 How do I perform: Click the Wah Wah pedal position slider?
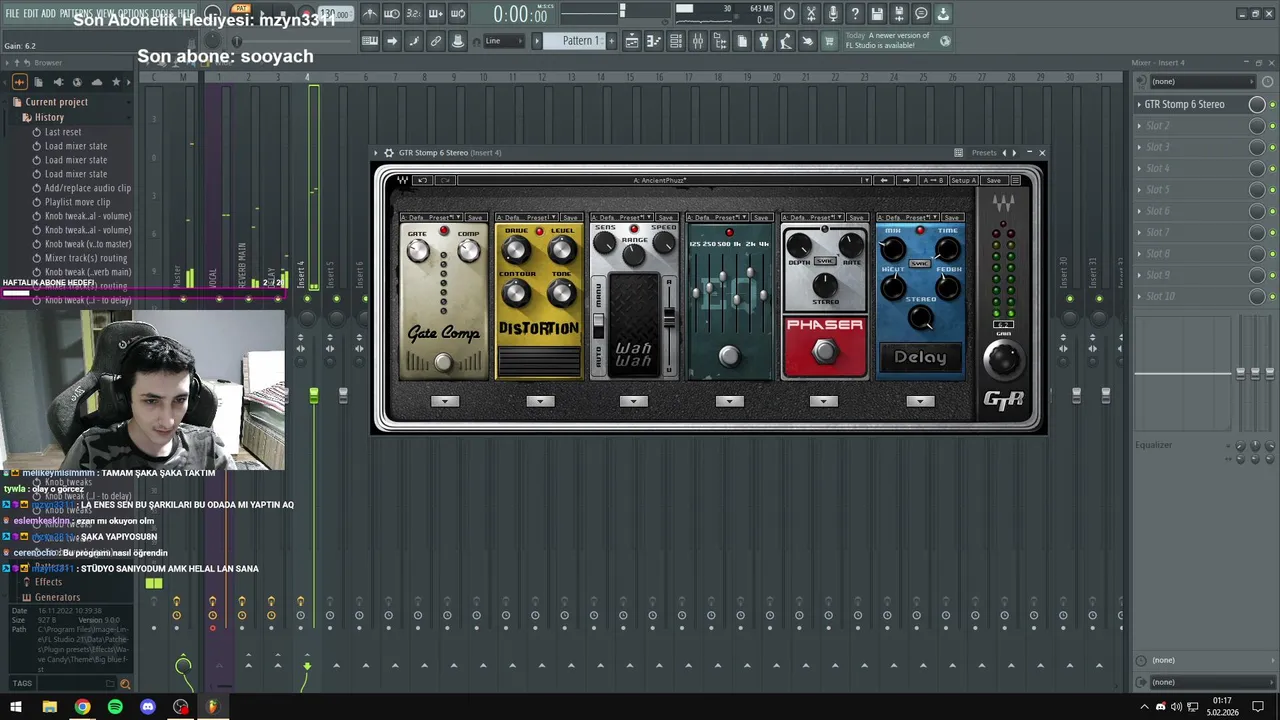(x=669, y=315)
